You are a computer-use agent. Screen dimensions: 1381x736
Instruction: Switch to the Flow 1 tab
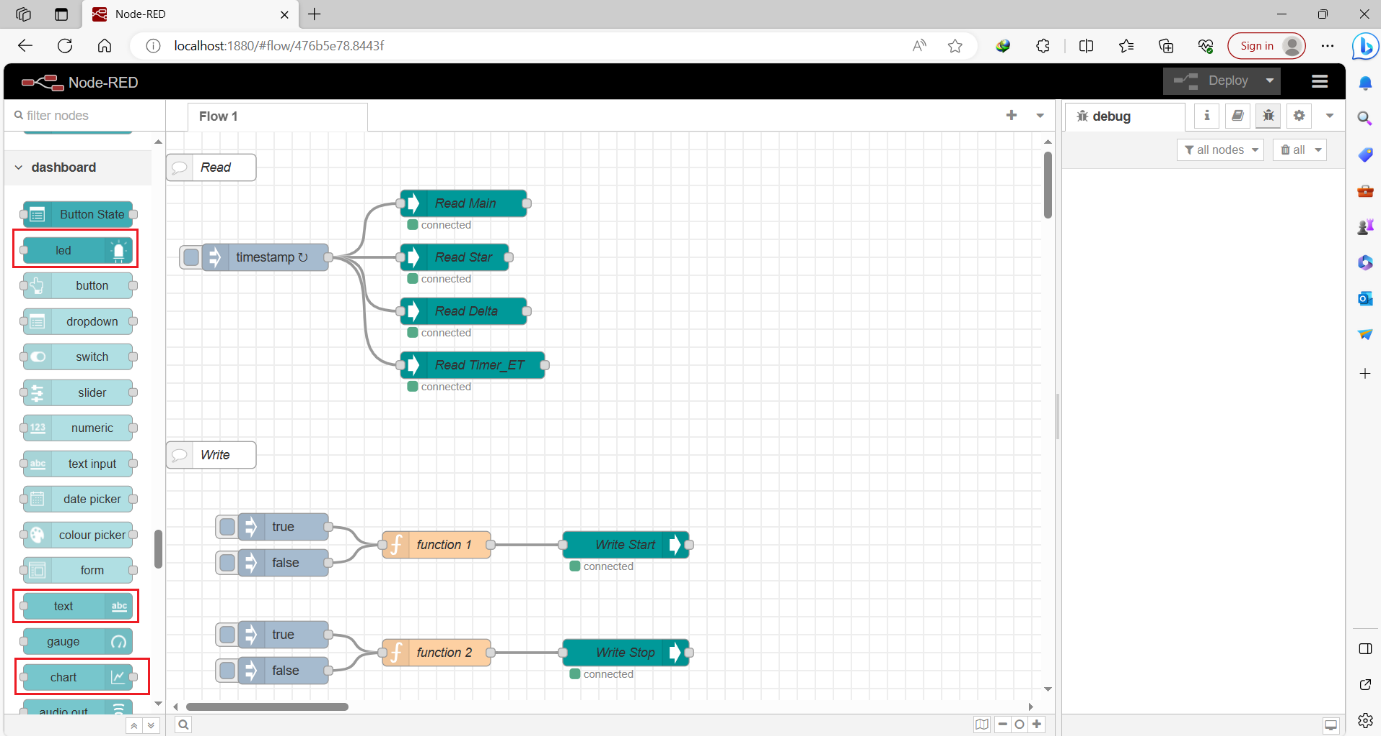click(x=218, y=116)
